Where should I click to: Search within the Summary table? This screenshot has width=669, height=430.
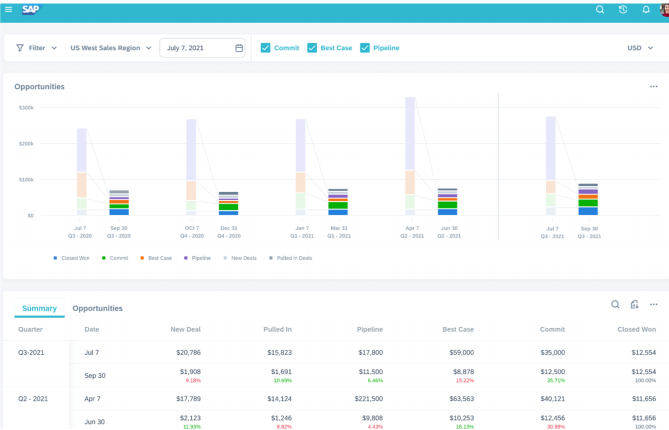tap(615, 304)
